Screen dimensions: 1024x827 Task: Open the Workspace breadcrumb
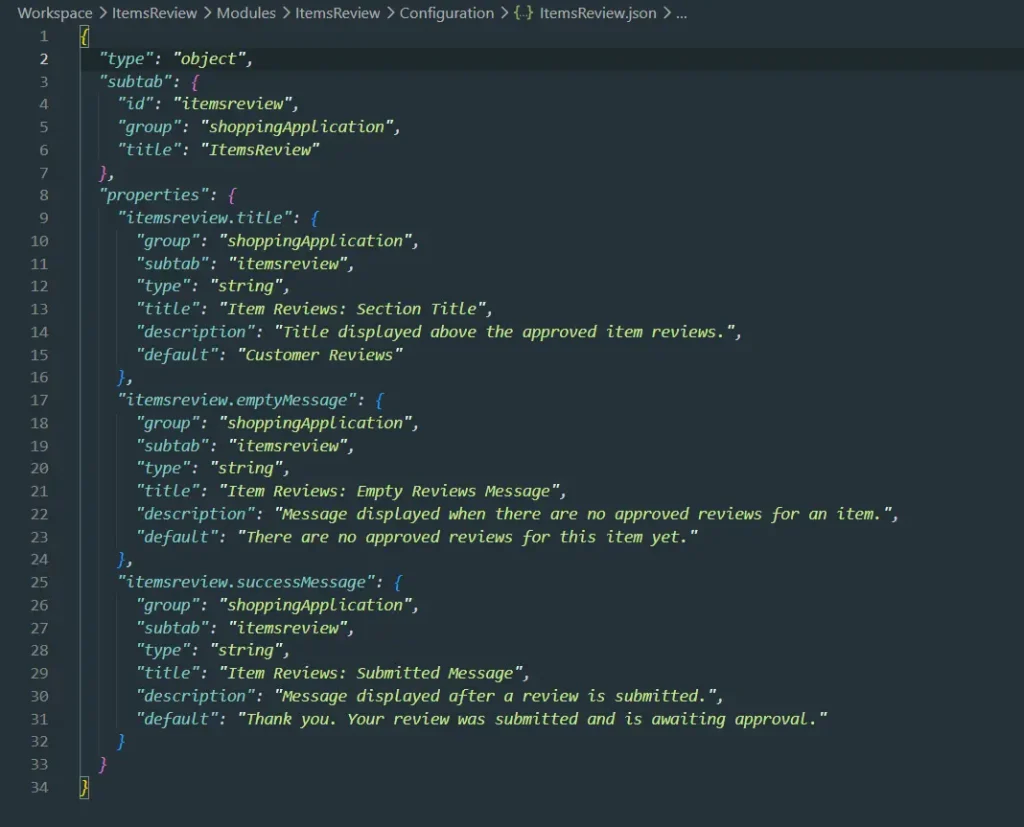coord(55,13)
